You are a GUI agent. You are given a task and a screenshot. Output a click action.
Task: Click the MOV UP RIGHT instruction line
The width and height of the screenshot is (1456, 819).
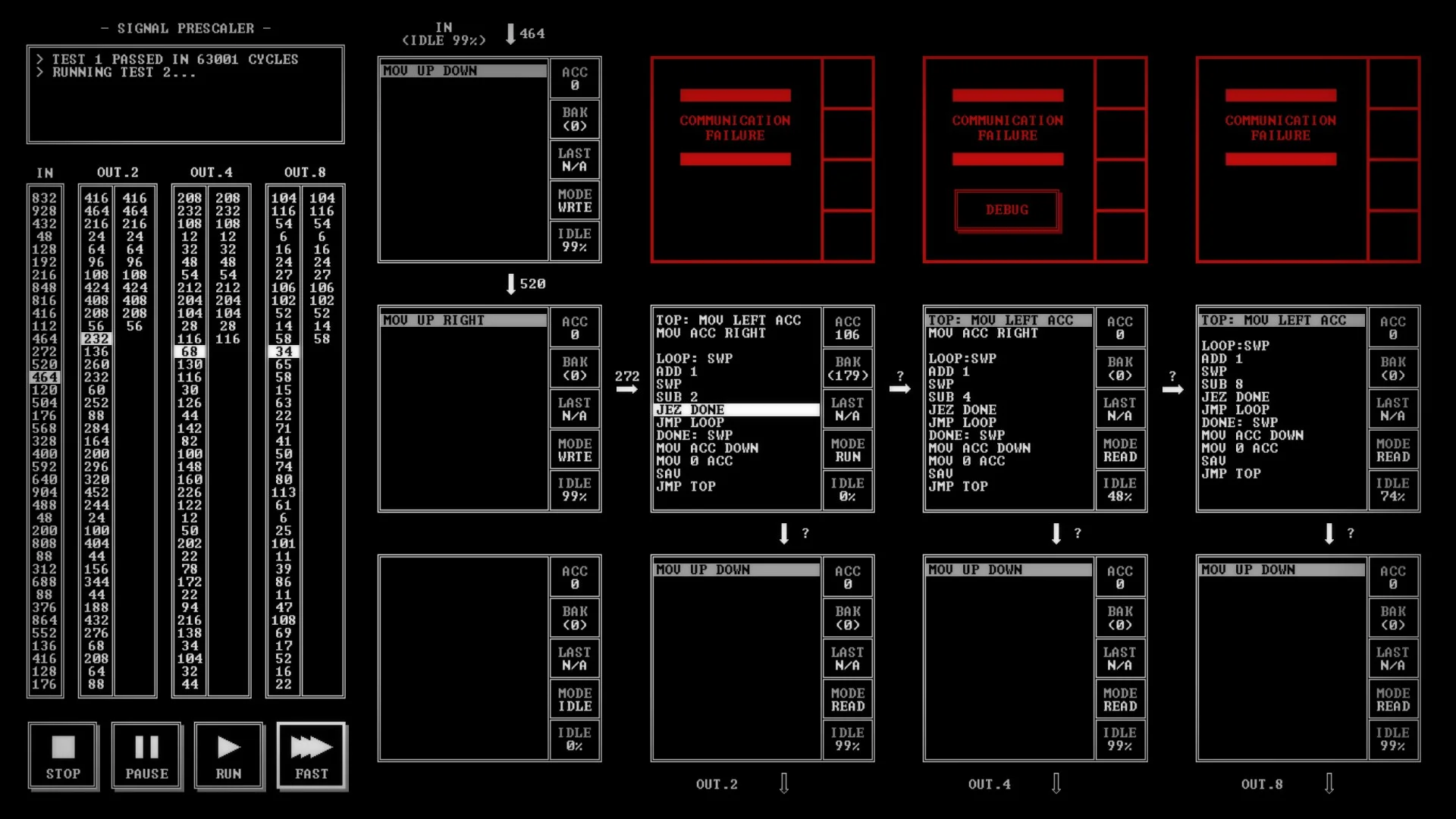pos(463,320)
